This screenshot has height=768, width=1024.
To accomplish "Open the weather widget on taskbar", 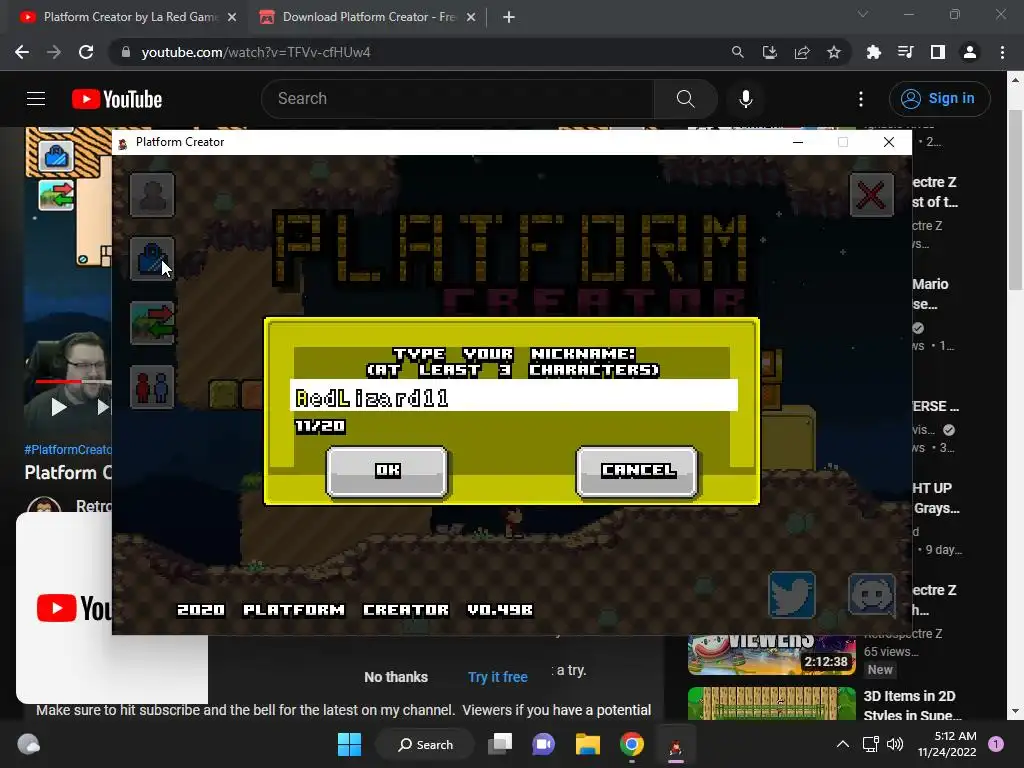I will [28, 744].
